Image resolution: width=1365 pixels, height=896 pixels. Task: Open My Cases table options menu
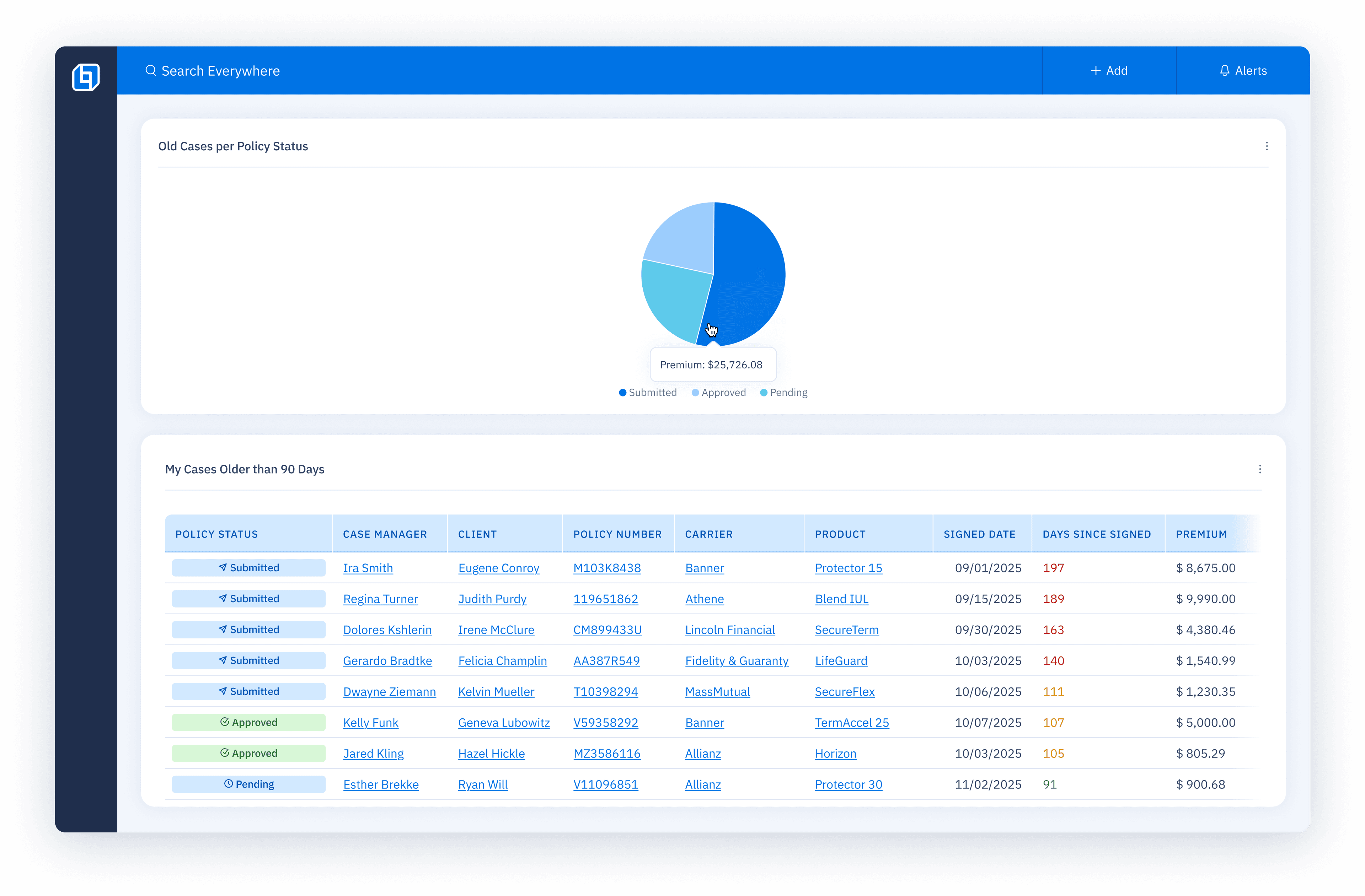(x=1259, y=469)
